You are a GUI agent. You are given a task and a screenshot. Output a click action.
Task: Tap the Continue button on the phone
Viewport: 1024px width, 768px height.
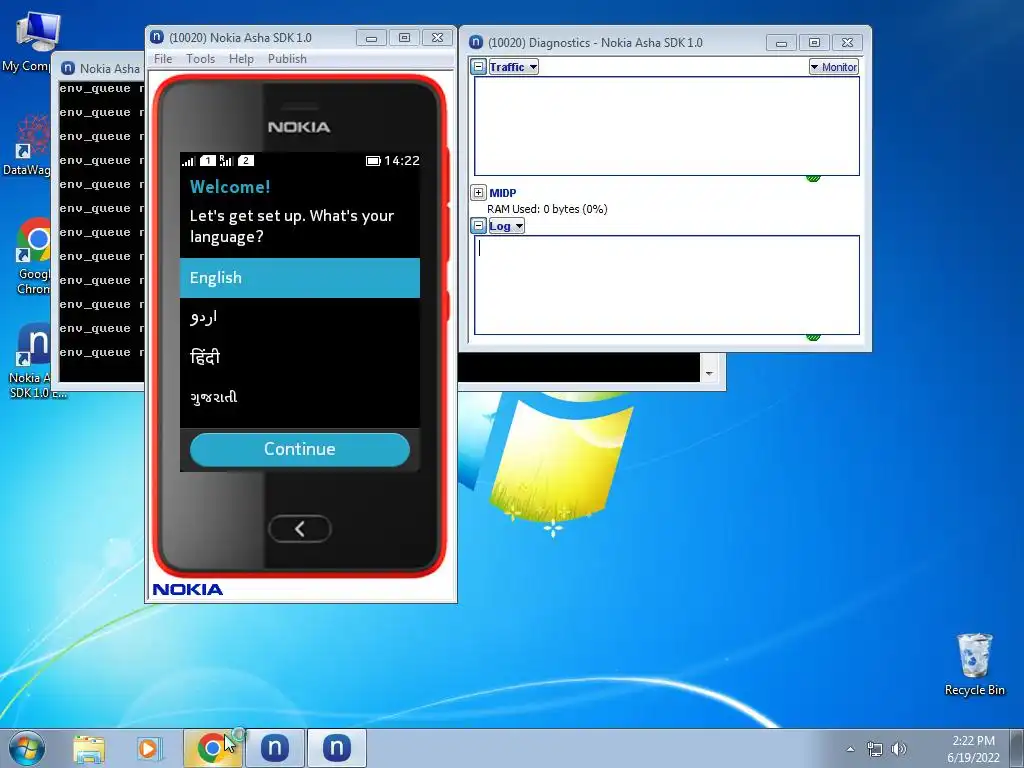(x=300, y=449)
